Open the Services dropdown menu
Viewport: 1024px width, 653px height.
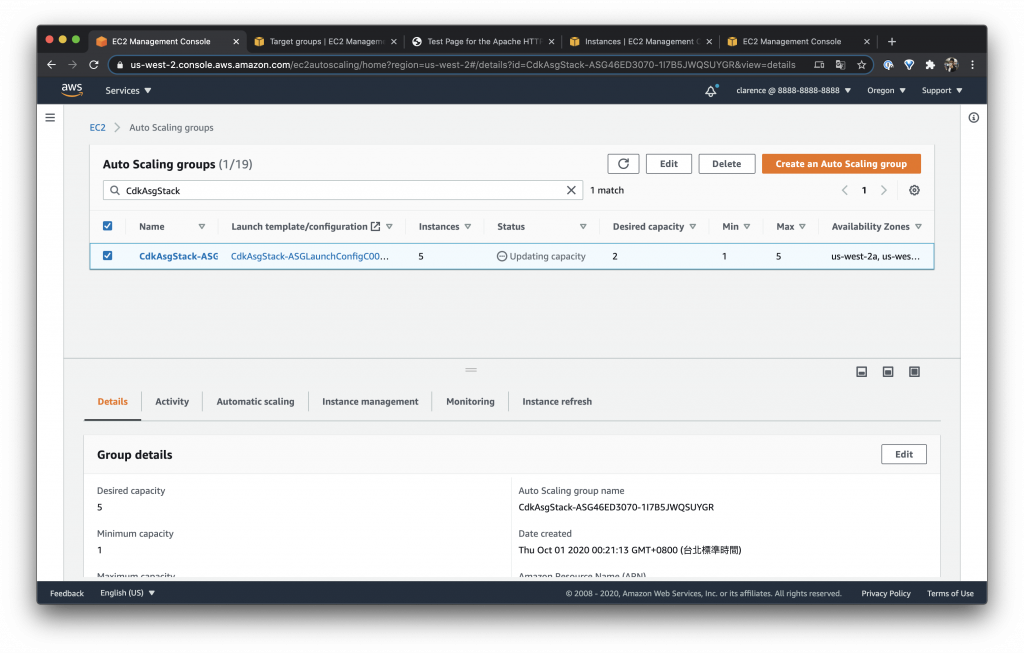pos(128,91)
